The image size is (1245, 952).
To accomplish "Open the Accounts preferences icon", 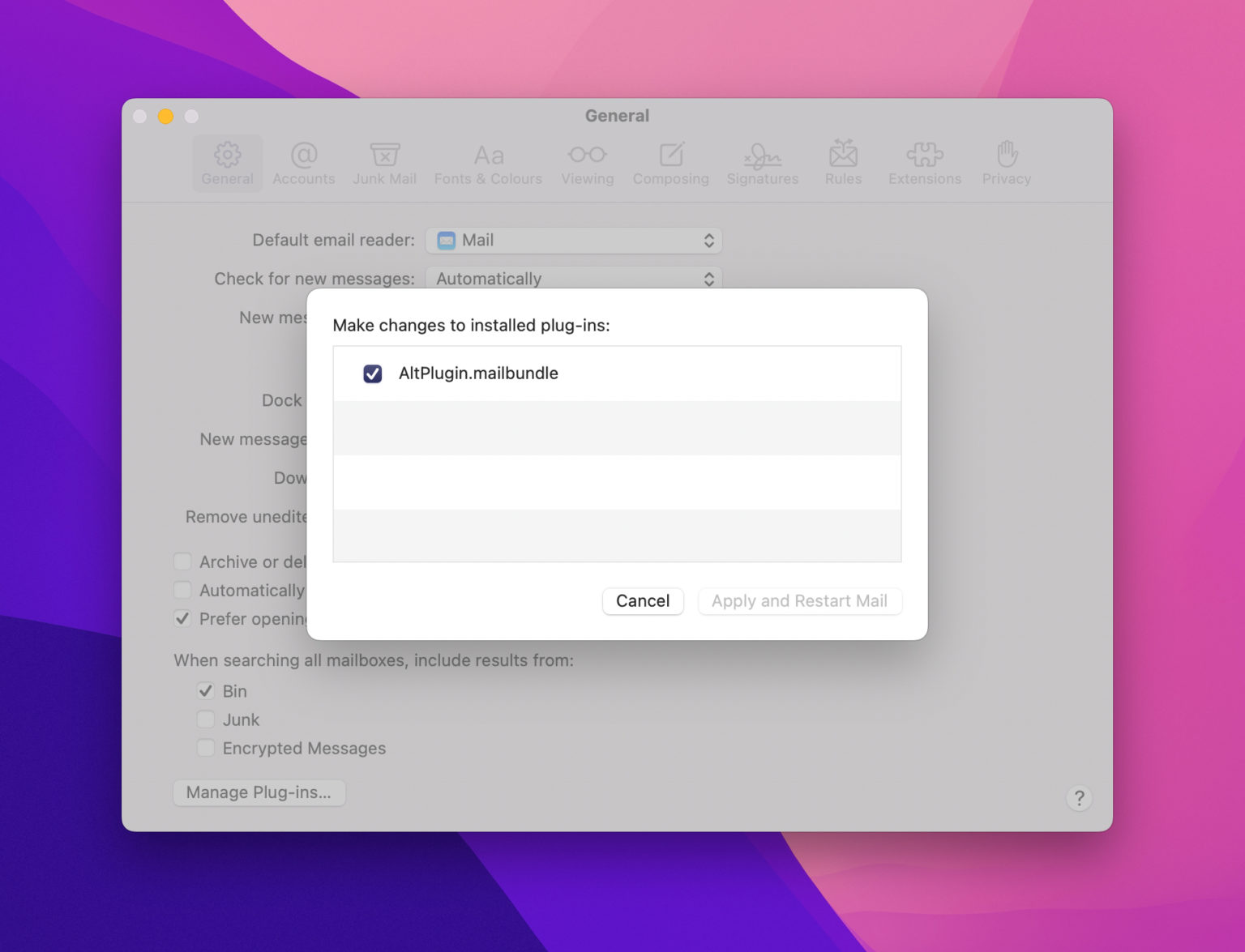I will tap(303, 162).
